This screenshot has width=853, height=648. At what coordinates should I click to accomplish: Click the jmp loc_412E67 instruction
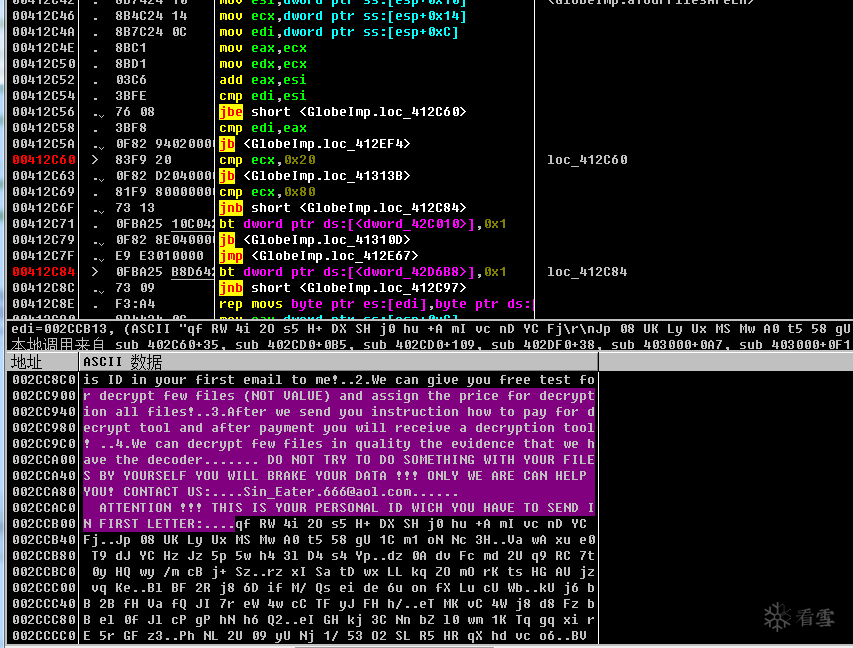click(319, 256)
